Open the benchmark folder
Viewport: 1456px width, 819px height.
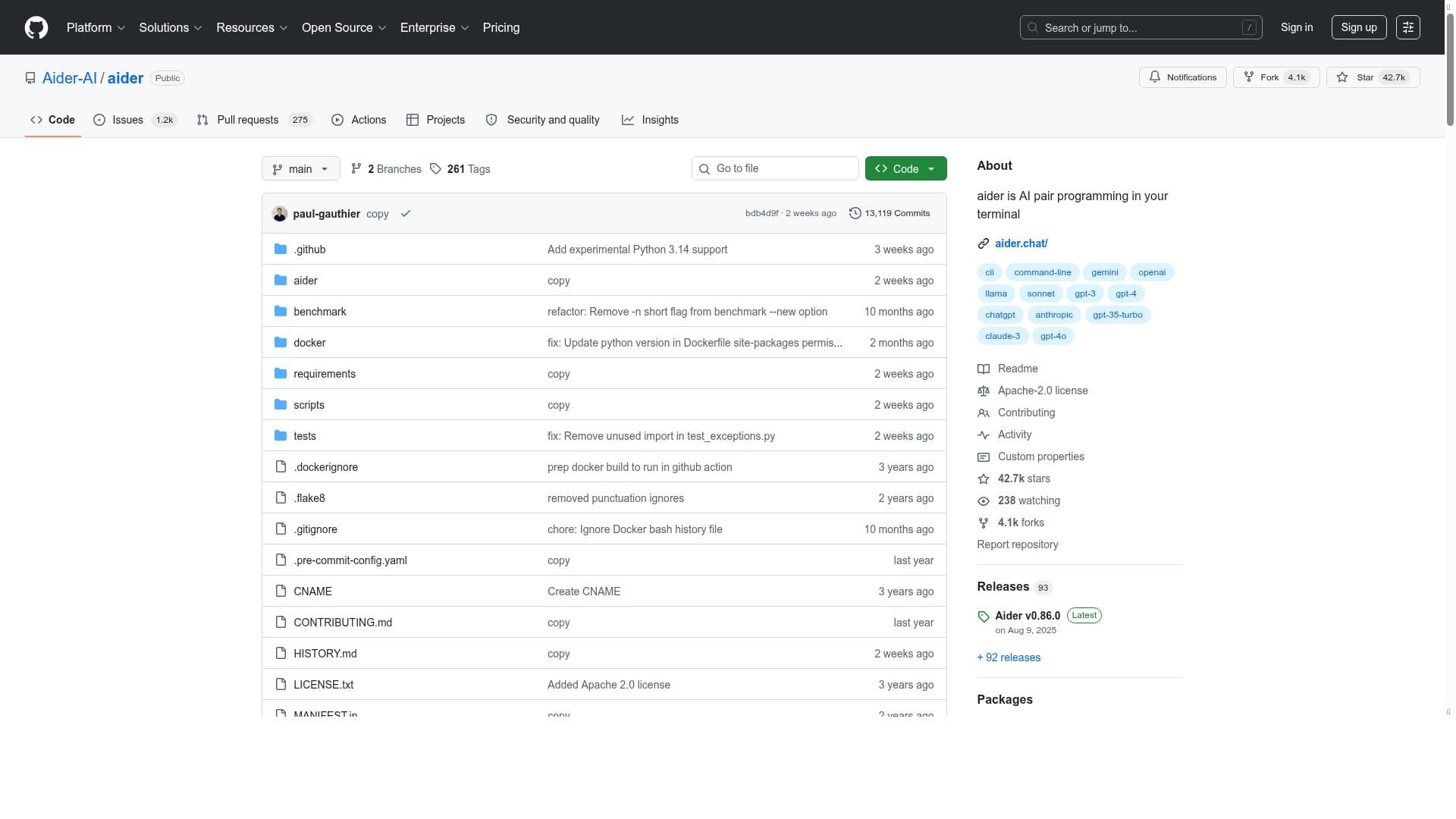[x=319, y=312]
